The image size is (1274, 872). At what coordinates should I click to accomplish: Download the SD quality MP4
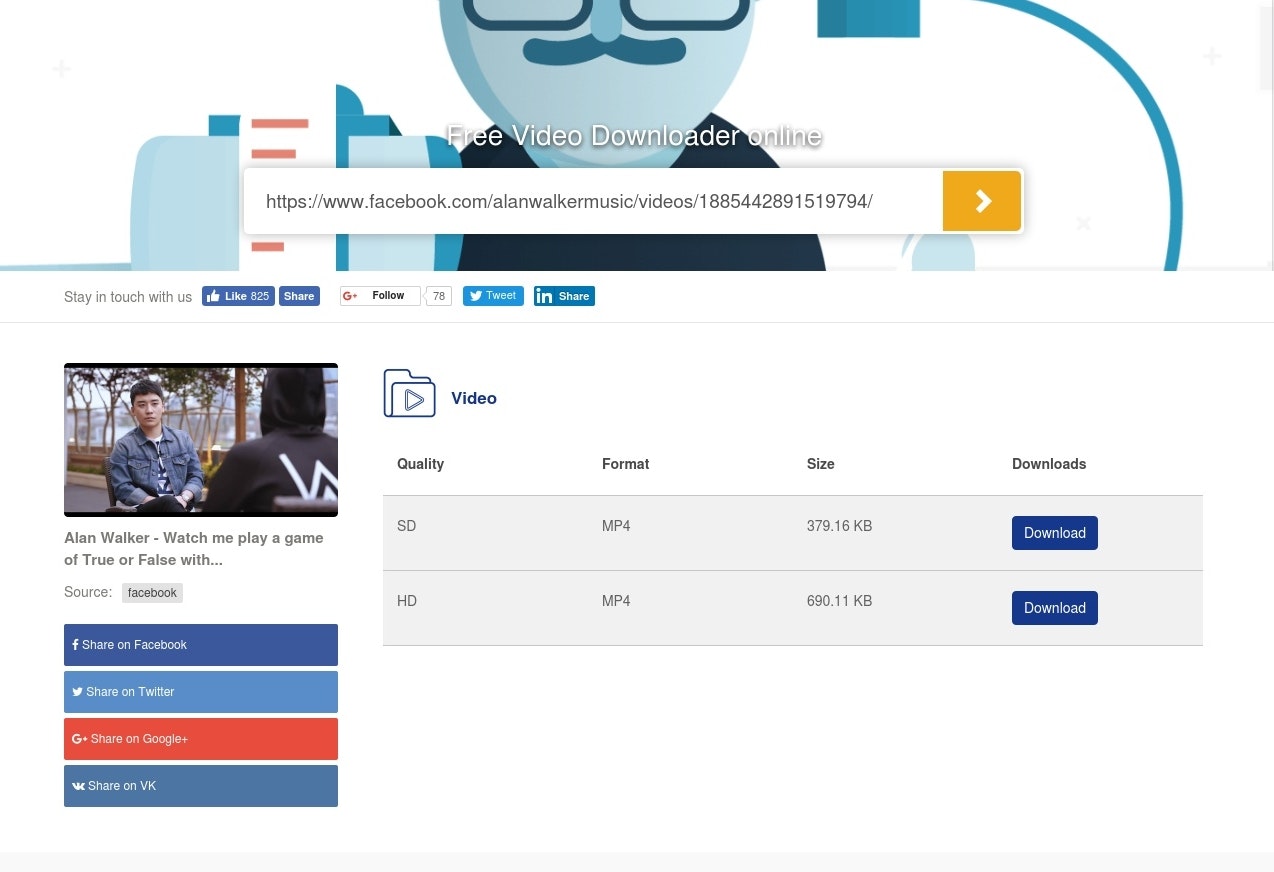point(1055,533)
